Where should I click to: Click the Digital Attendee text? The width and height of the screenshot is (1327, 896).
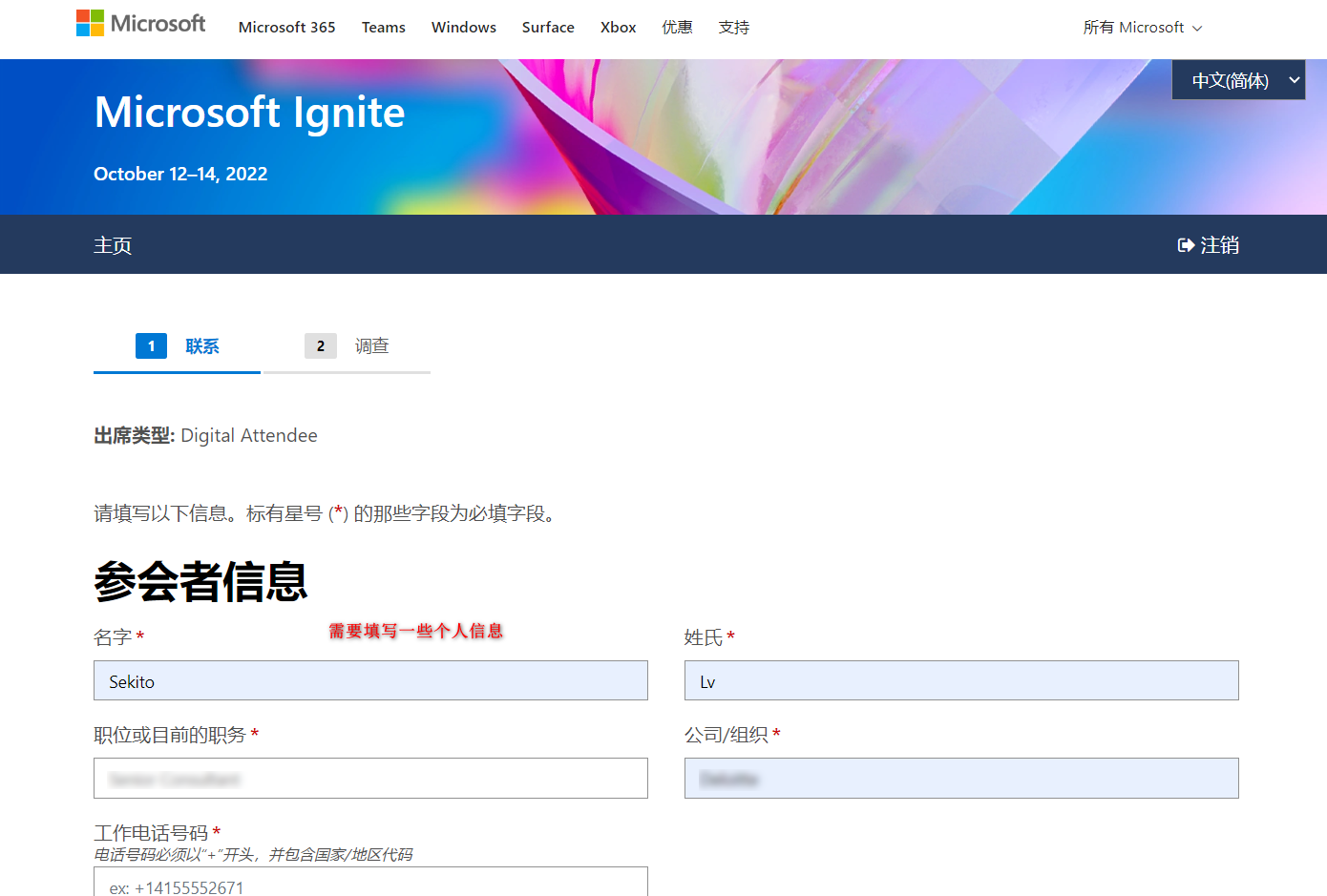coord(249,435)
